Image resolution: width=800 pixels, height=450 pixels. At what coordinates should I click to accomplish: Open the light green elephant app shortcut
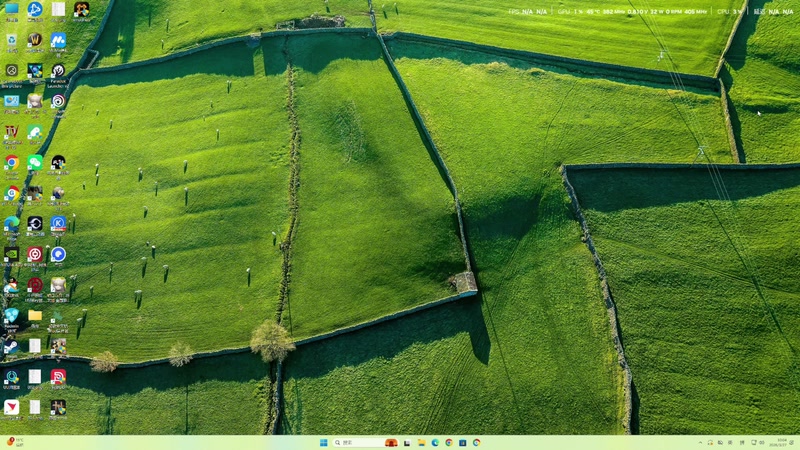[x=35, y=134]
